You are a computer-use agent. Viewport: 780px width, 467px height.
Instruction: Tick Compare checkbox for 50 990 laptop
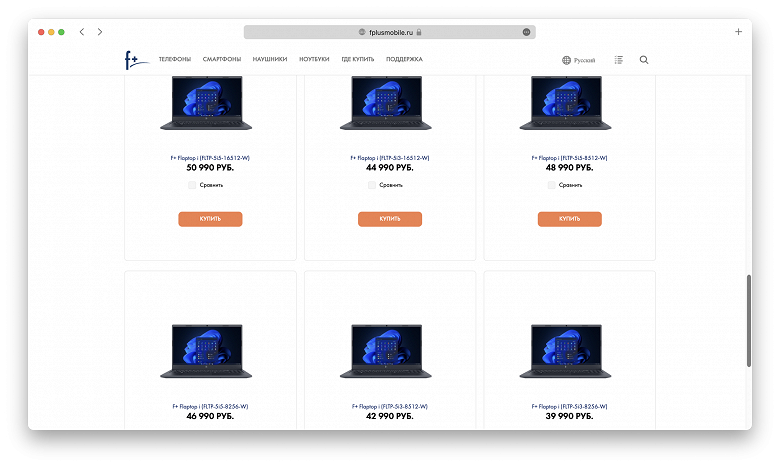tap(192, 185)
